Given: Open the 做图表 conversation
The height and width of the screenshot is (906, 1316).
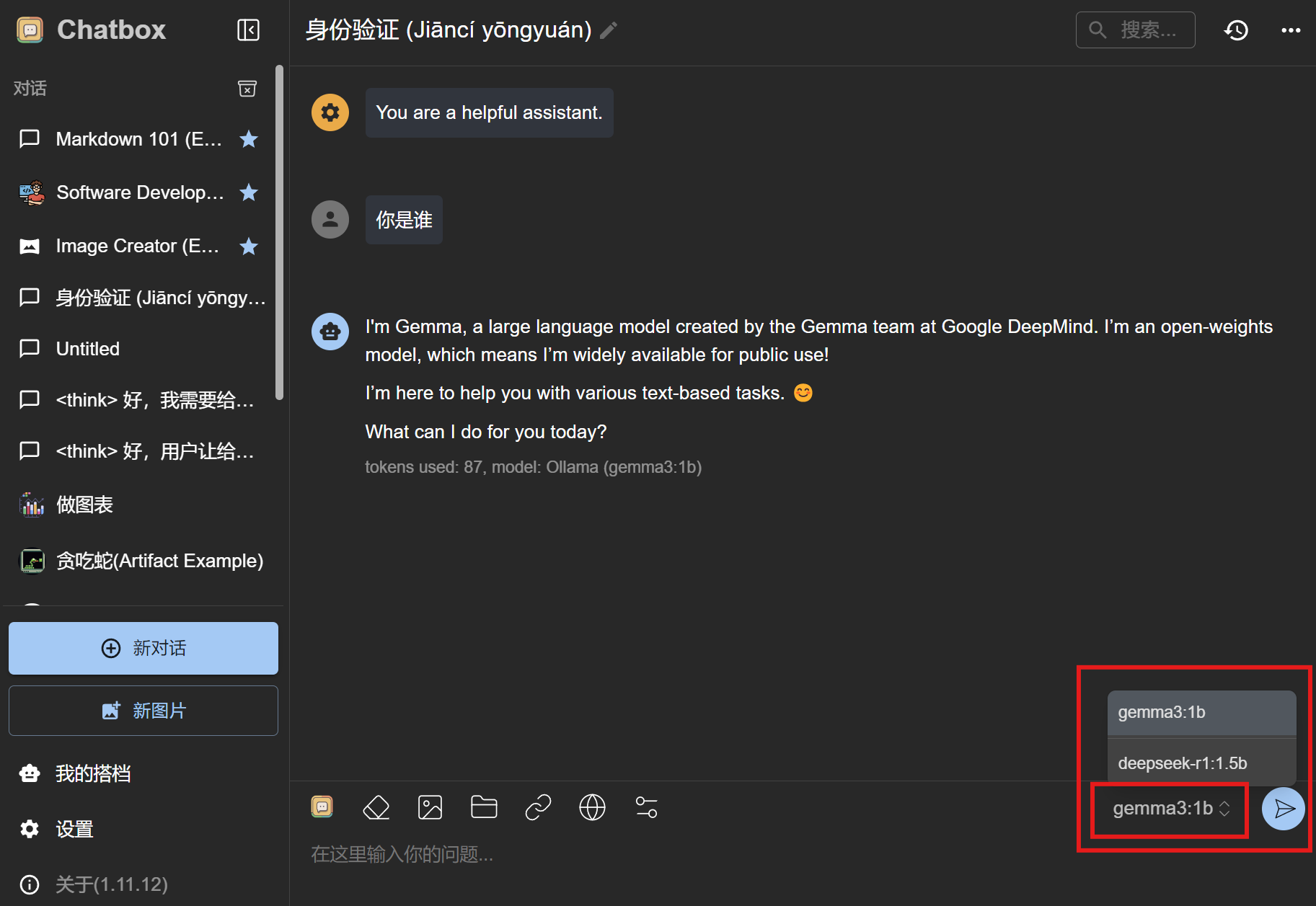Looking at the screenshot, I should tap(138, 505).
